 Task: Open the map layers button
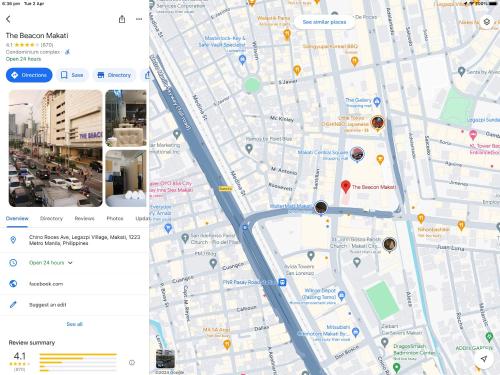click(x=487, y=22)
